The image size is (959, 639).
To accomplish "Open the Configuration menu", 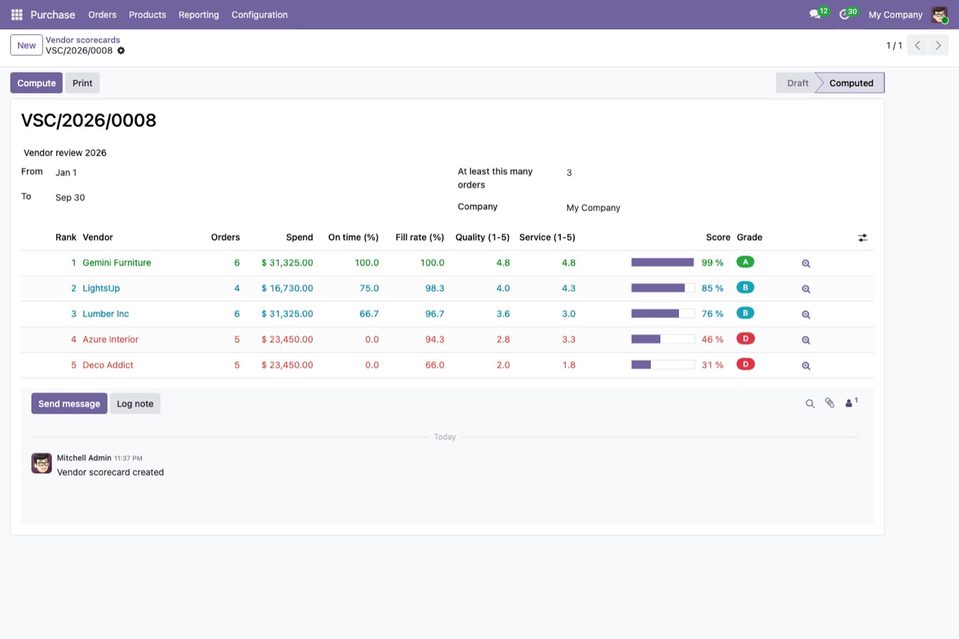I will (x=259, y=15).
